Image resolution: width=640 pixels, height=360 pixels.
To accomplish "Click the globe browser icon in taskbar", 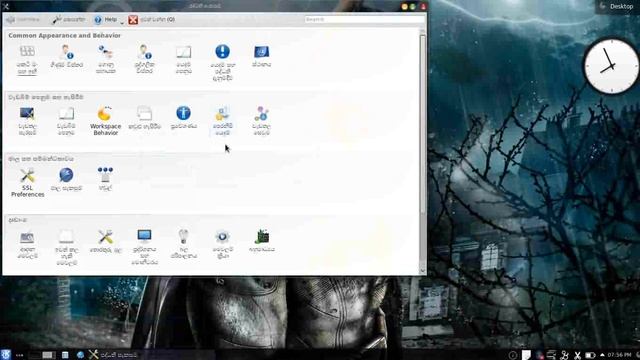I will tap(80, 355).
